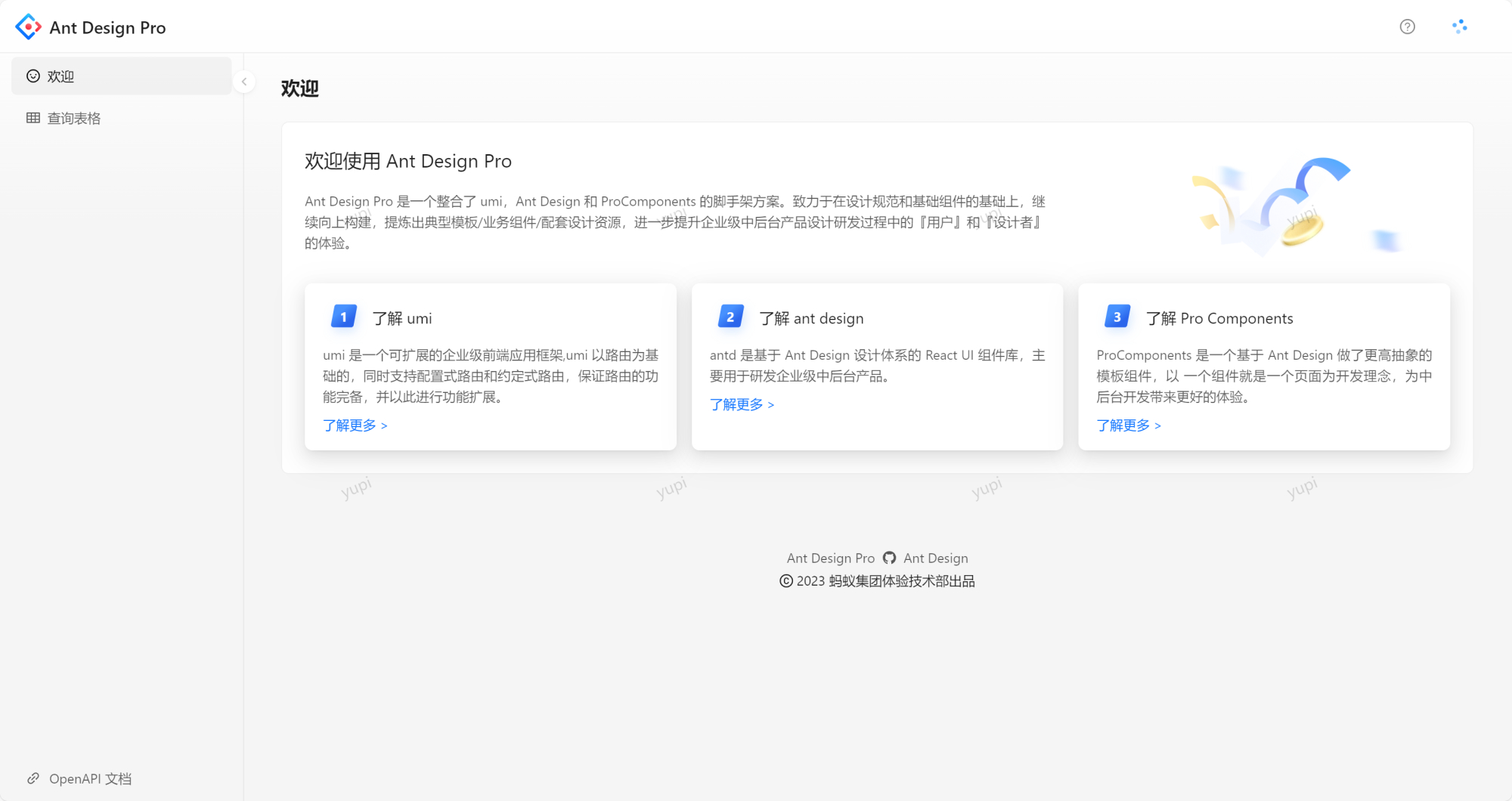Click the umi description paragraph
The image size is (1512, 801).
tap(491, 376)
